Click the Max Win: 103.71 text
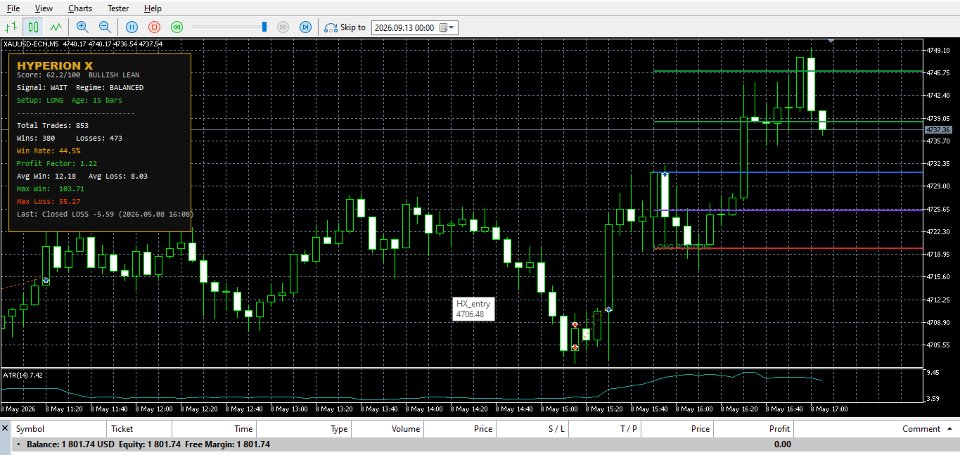 [x=50, y=189]
